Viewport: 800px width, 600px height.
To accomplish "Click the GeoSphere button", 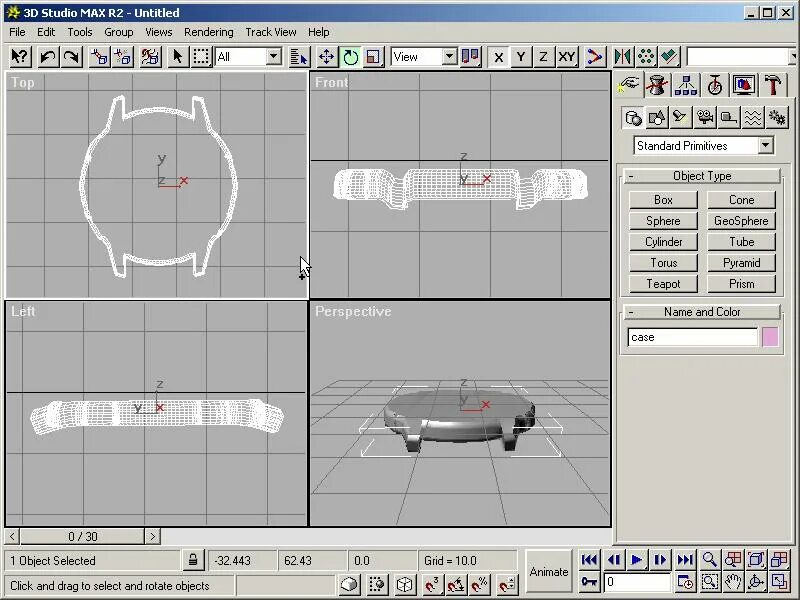I will [x=741, y=220].
